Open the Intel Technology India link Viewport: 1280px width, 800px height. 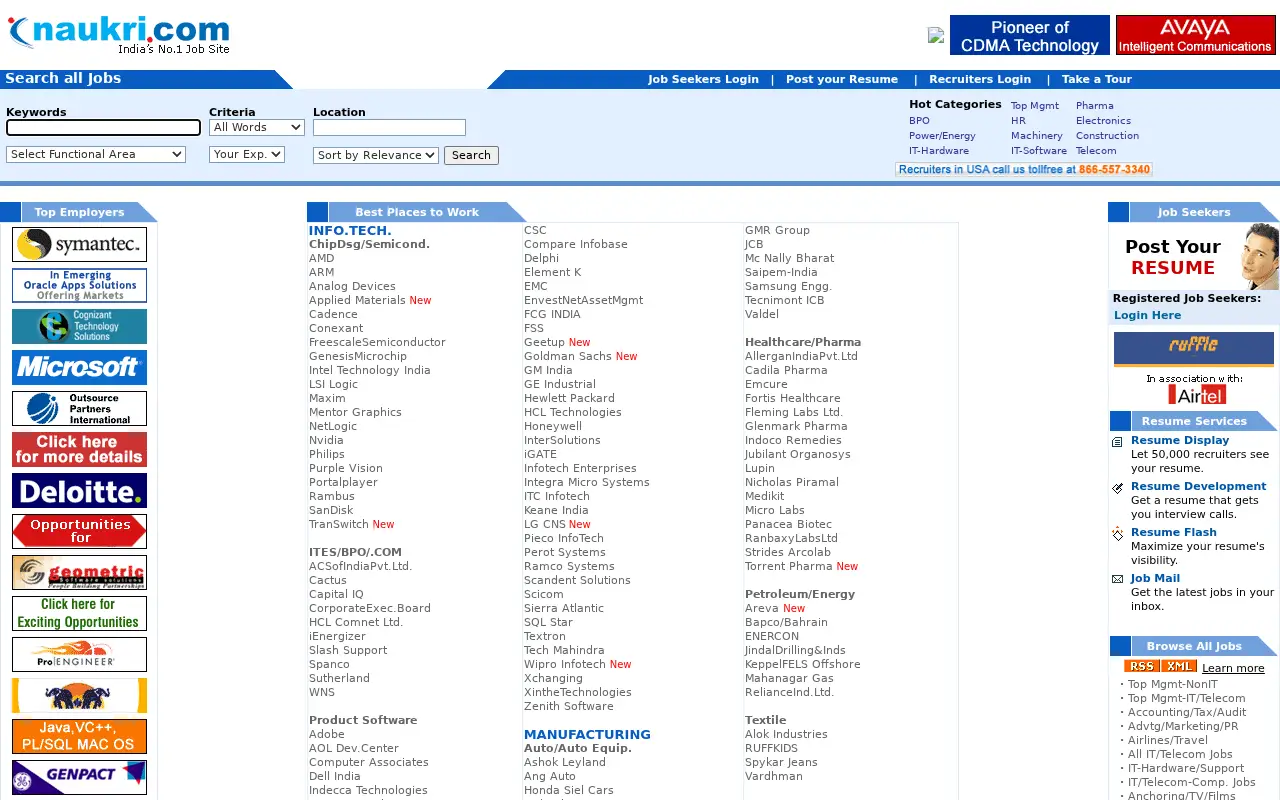coord(370,370)
